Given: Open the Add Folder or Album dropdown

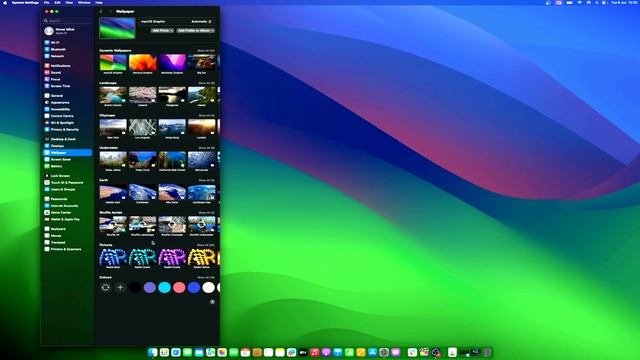Looking at the screenshot, I should pos(196,31).
